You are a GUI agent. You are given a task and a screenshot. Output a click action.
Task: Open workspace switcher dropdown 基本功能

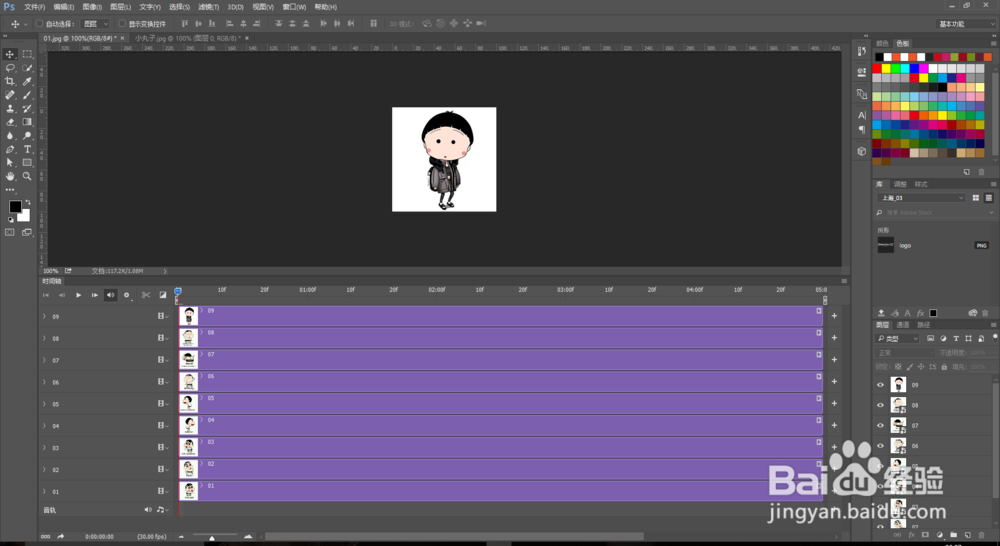coord(966,24)
